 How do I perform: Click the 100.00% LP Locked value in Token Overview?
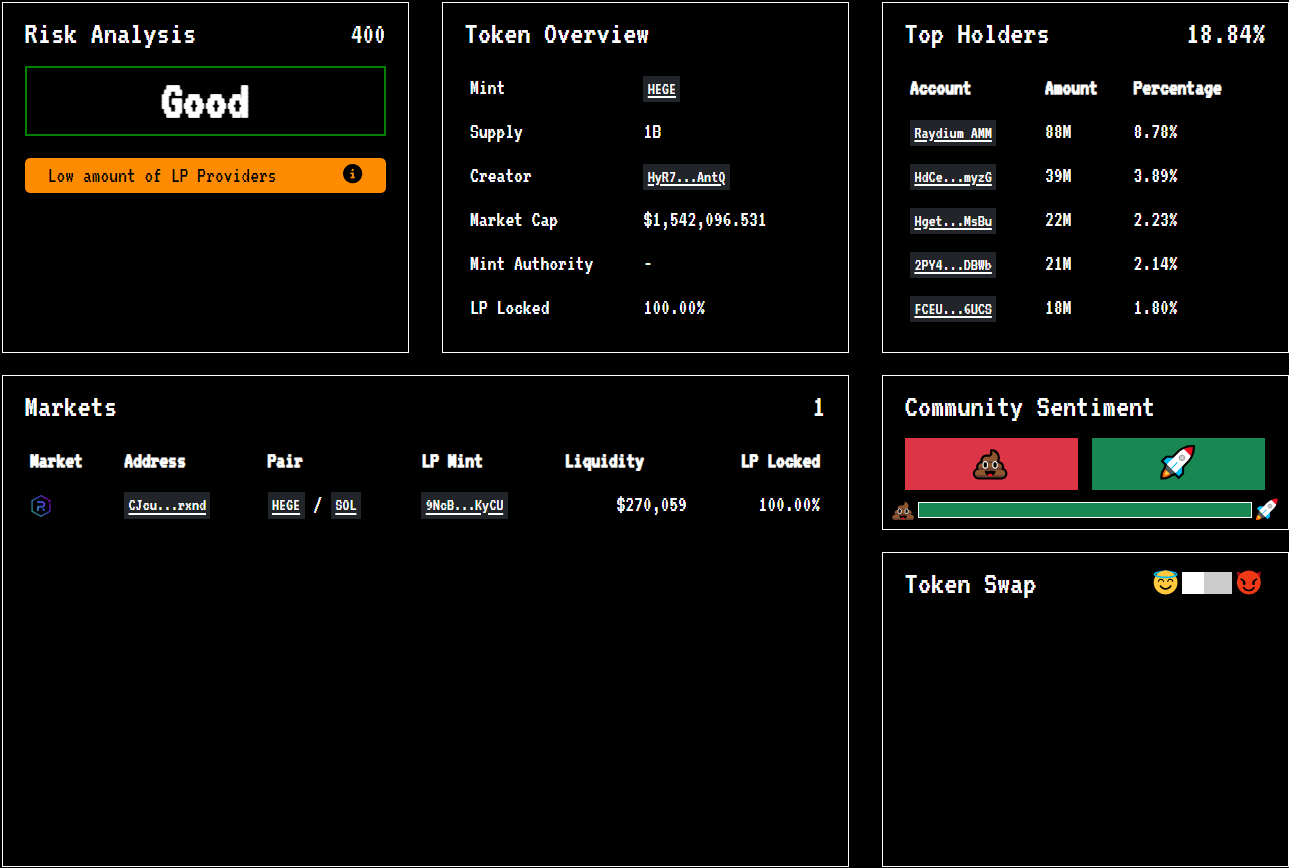coord(674,308)
